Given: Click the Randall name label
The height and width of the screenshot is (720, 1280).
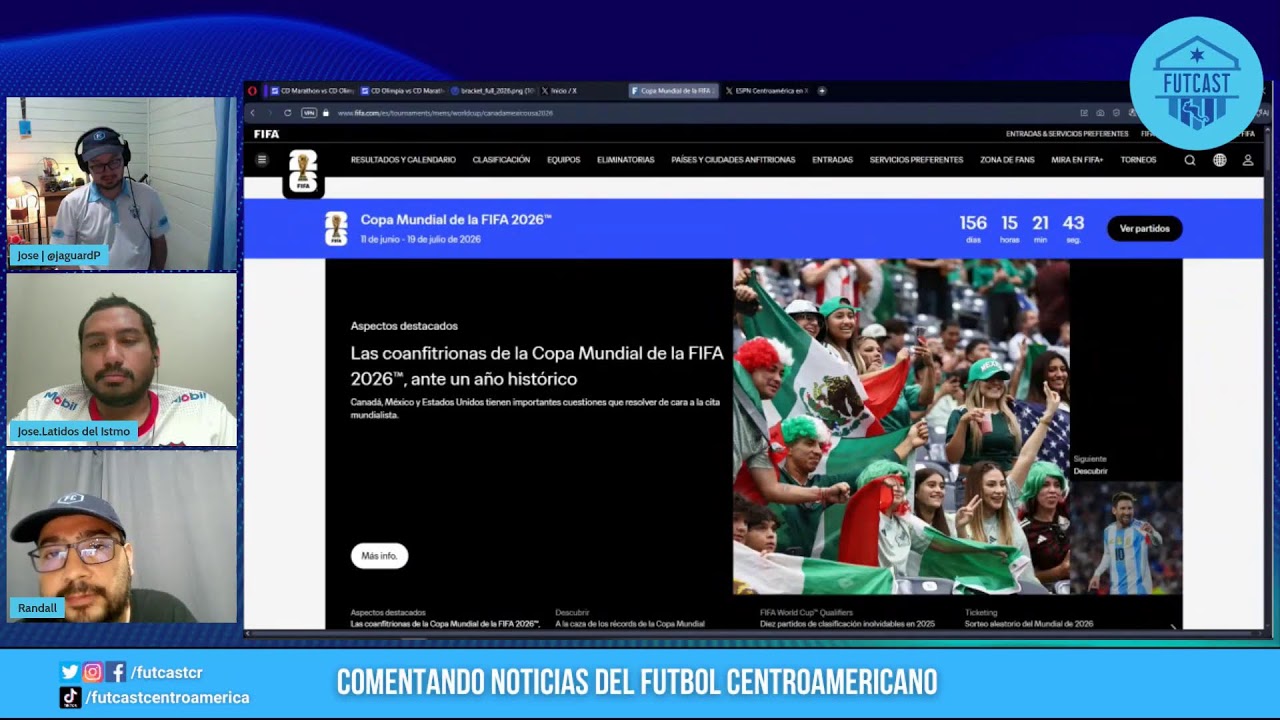Looking at the screenshot, I should [38, 608].
